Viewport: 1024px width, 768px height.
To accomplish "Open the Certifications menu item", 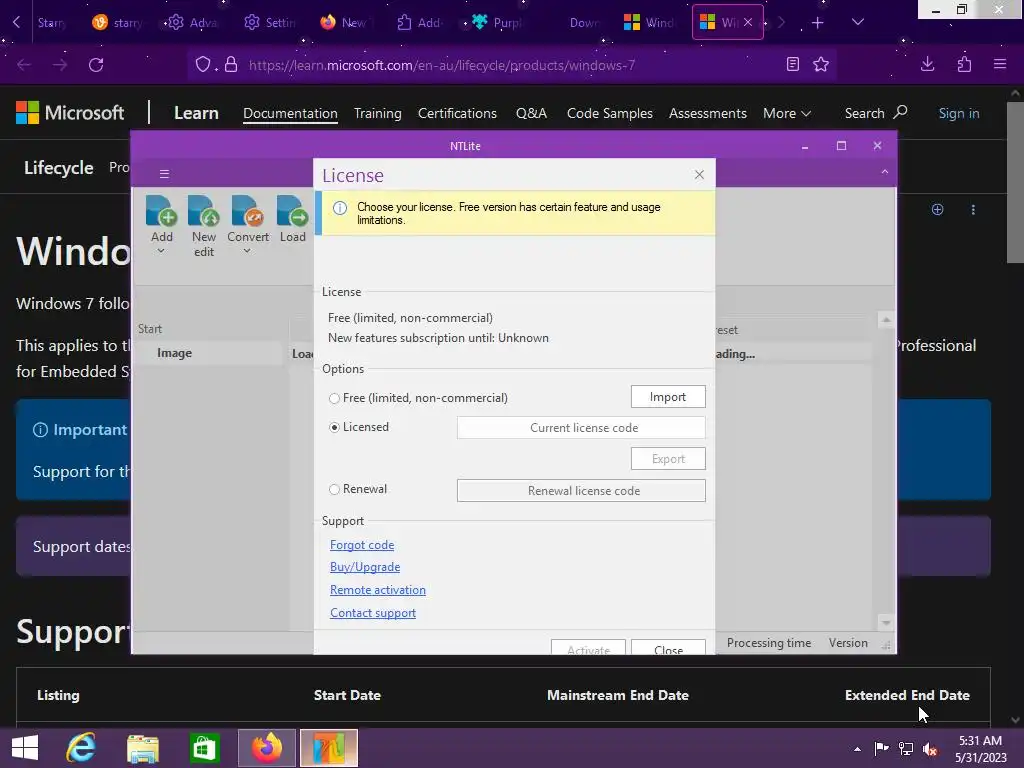I will (457, 114).
